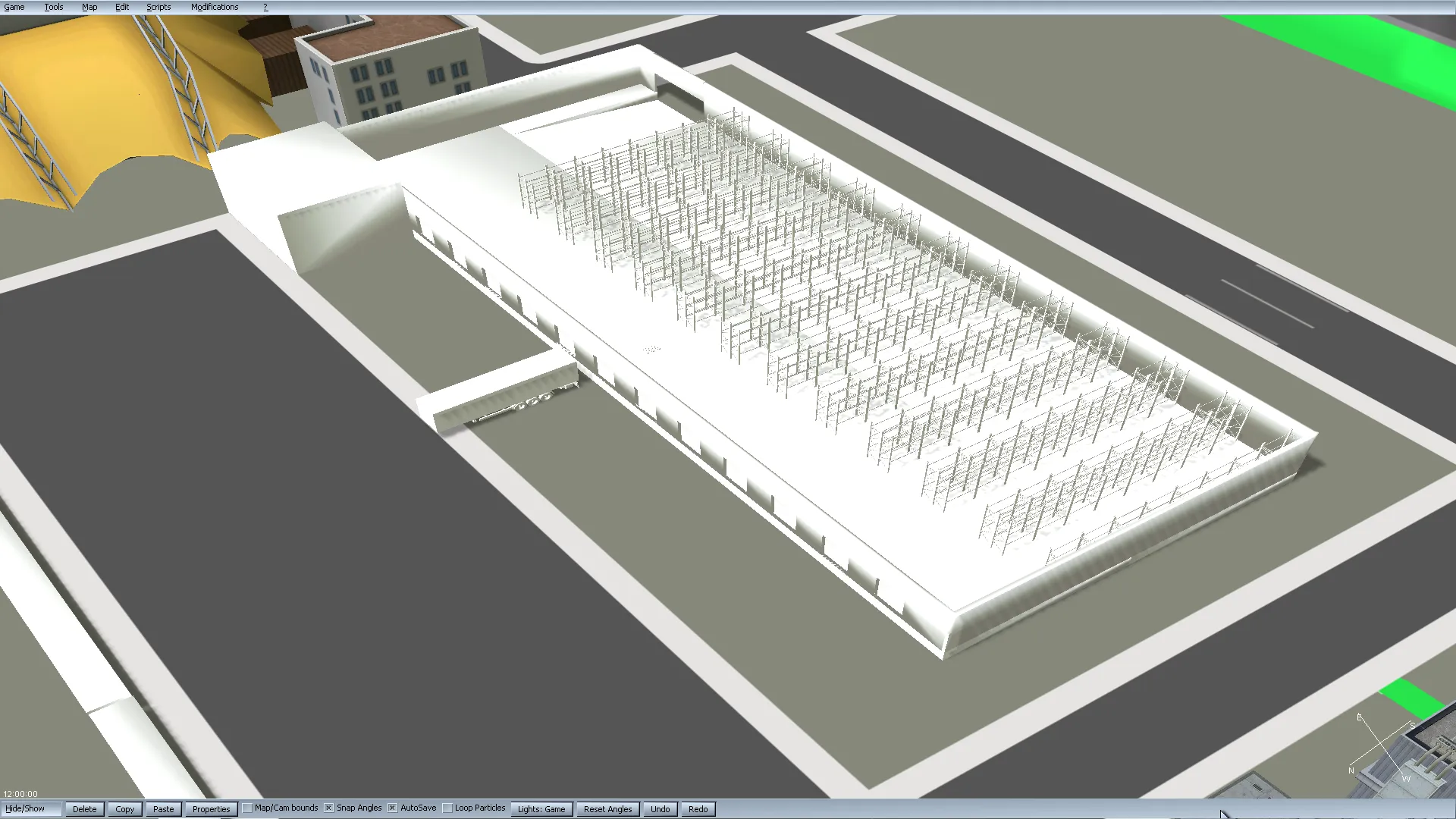Viewport: 1456px width, 819px height.
Task: Click Reset Angles button
Action: pos(607,809)
